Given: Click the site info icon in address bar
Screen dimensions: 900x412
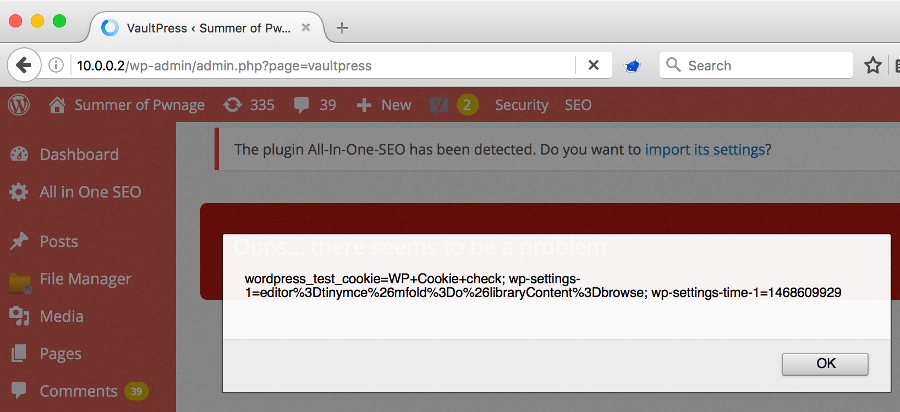Looking at the screenshot, I should [56, 65].
